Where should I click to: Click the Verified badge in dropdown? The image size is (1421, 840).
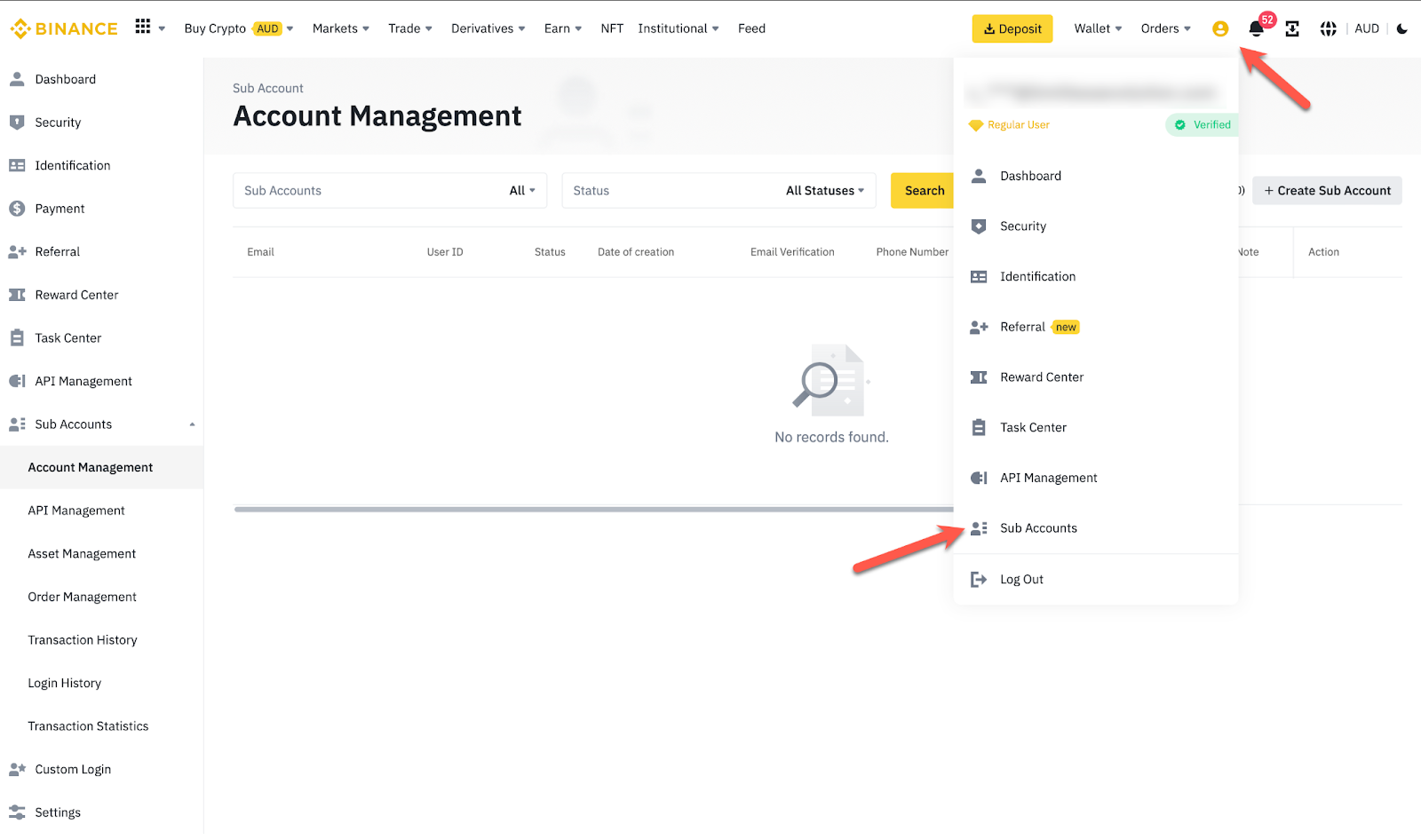(1203, 125)
